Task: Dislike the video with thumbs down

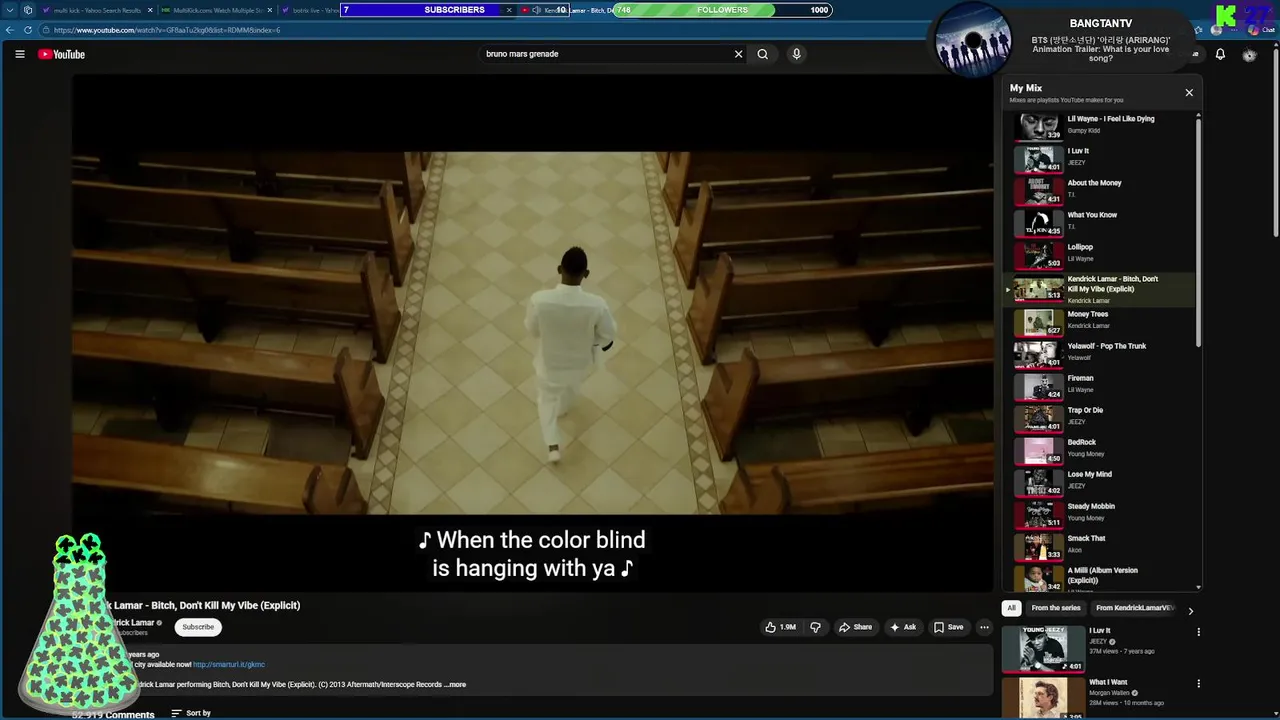Action: [815, 627]
